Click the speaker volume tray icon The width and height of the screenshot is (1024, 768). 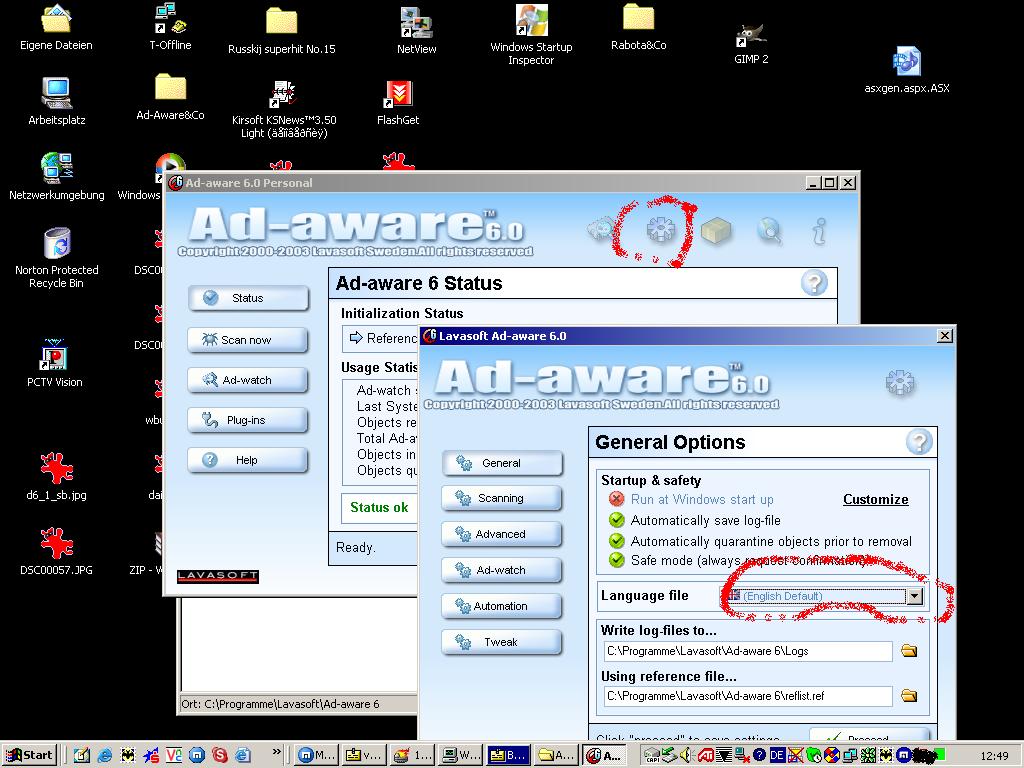pyautogui.click(x=686, y=756)
